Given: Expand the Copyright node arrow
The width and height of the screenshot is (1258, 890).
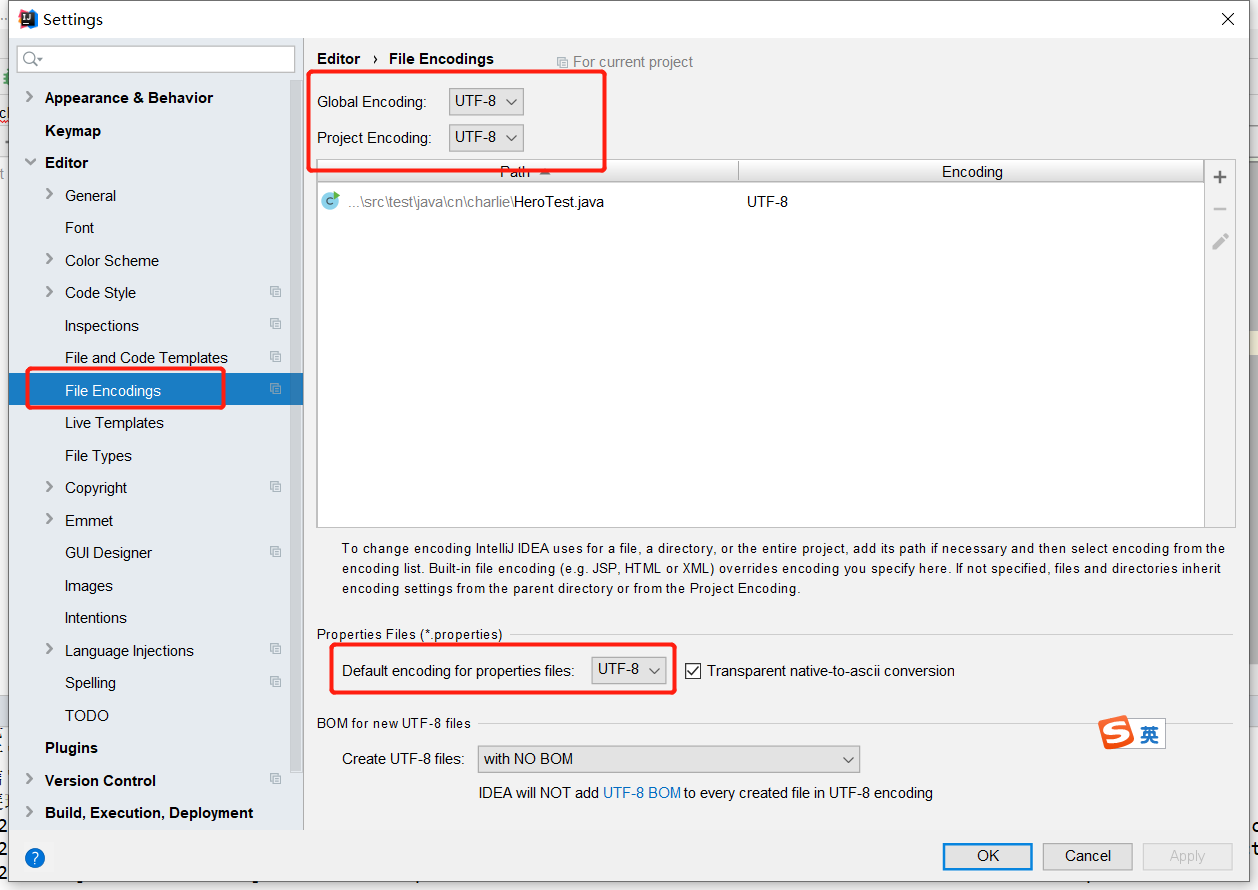Looking at the screenshot, I should (x=50, y=487).
